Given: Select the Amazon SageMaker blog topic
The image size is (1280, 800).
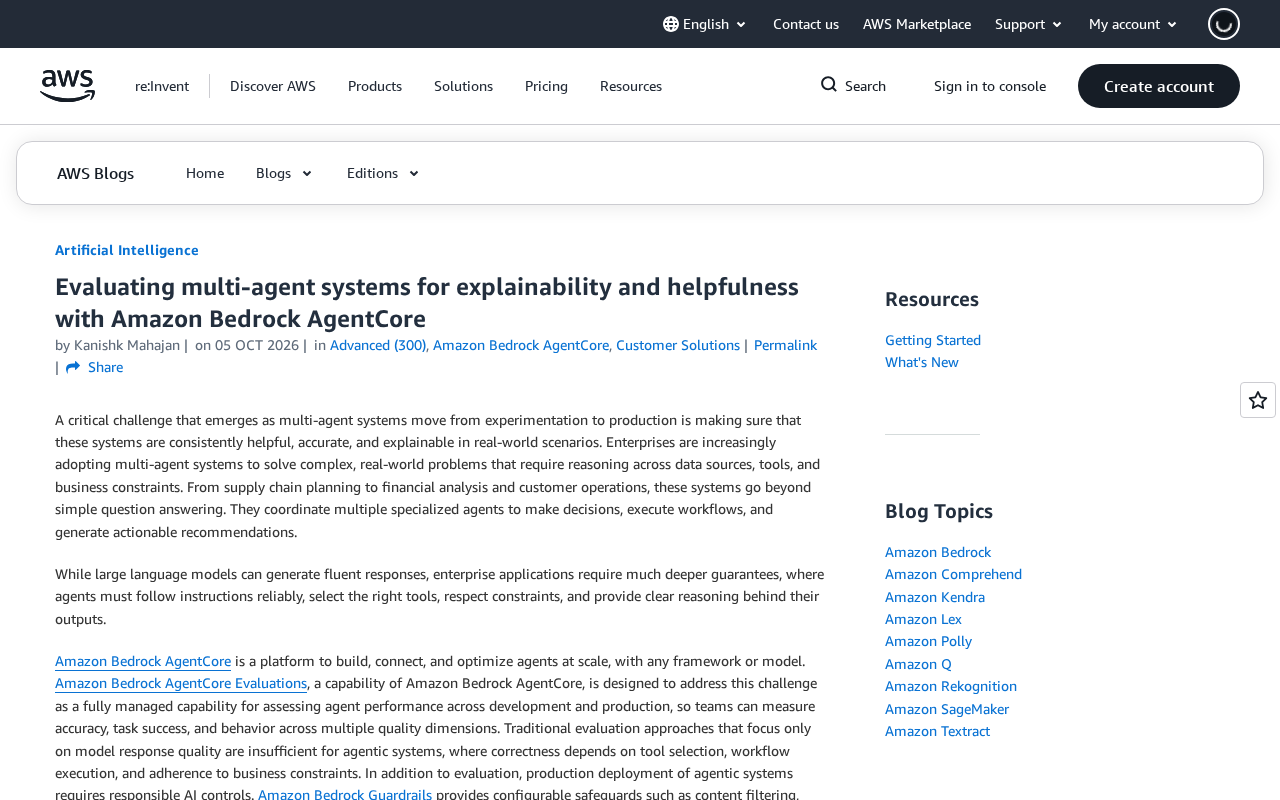Looking at the screenshot, I should [947, 709].
